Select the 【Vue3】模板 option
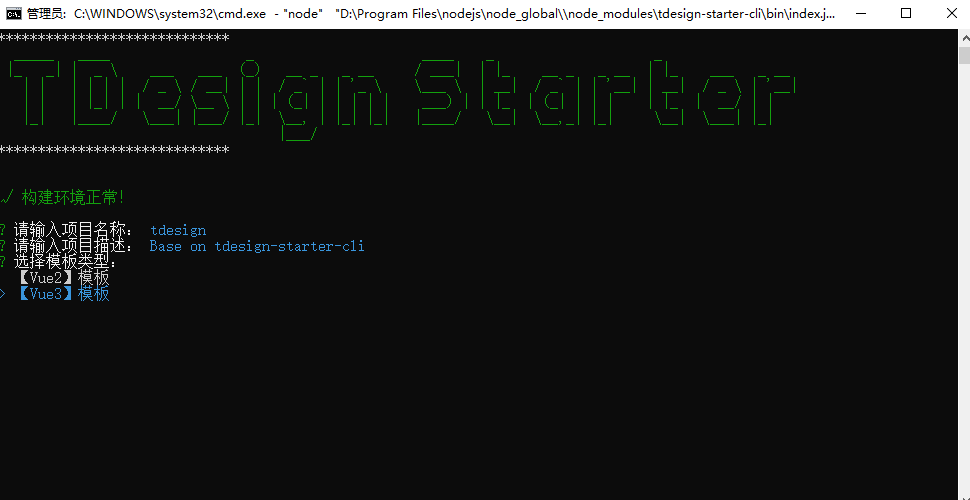970x500 pixels. (x=63, y=294)
